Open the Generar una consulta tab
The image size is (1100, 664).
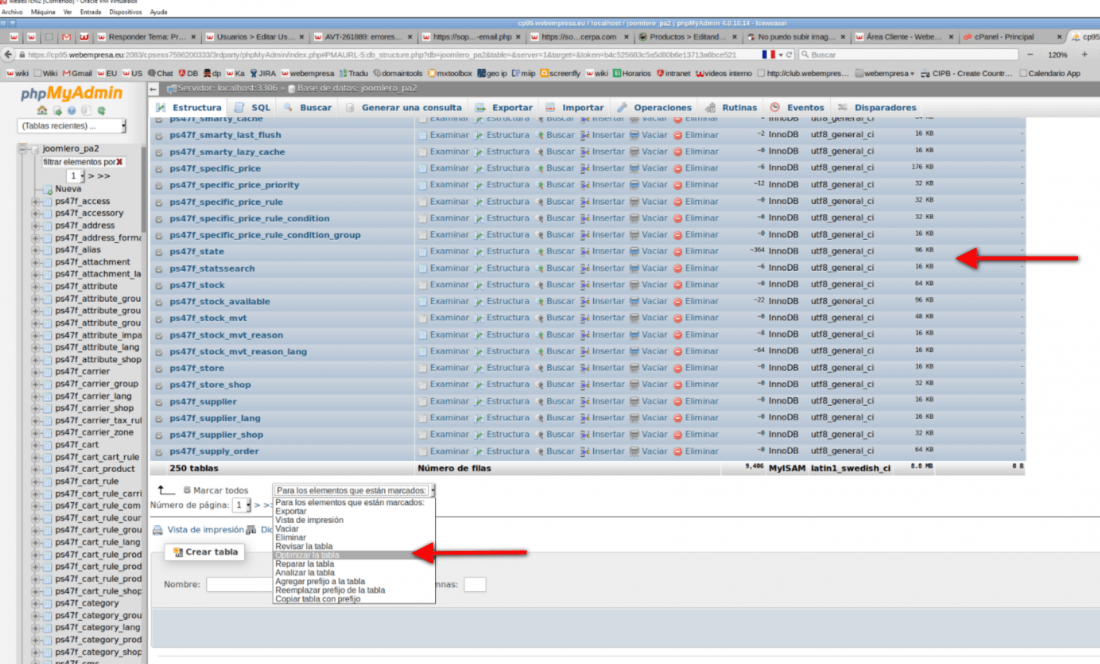404,107
